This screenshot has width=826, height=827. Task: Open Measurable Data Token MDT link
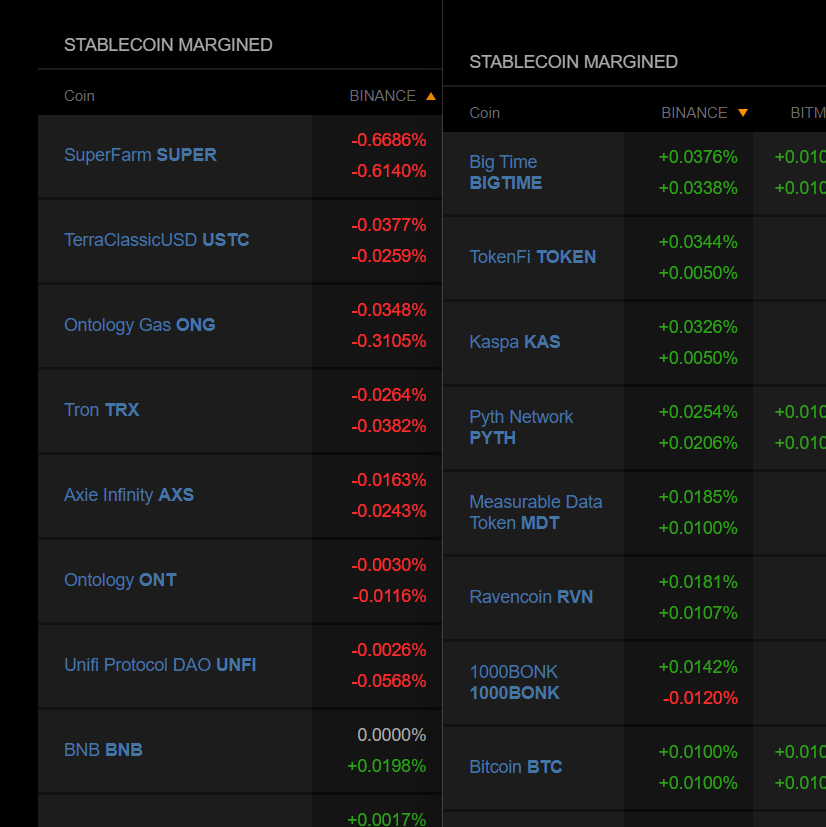click(536, 512)
